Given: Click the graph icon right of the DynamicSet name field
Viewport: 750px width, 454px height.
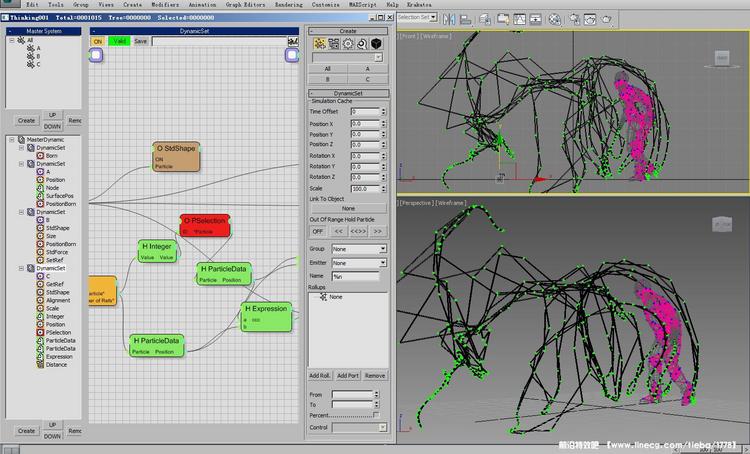Looking at the screenshot, I should click(293, 42).
